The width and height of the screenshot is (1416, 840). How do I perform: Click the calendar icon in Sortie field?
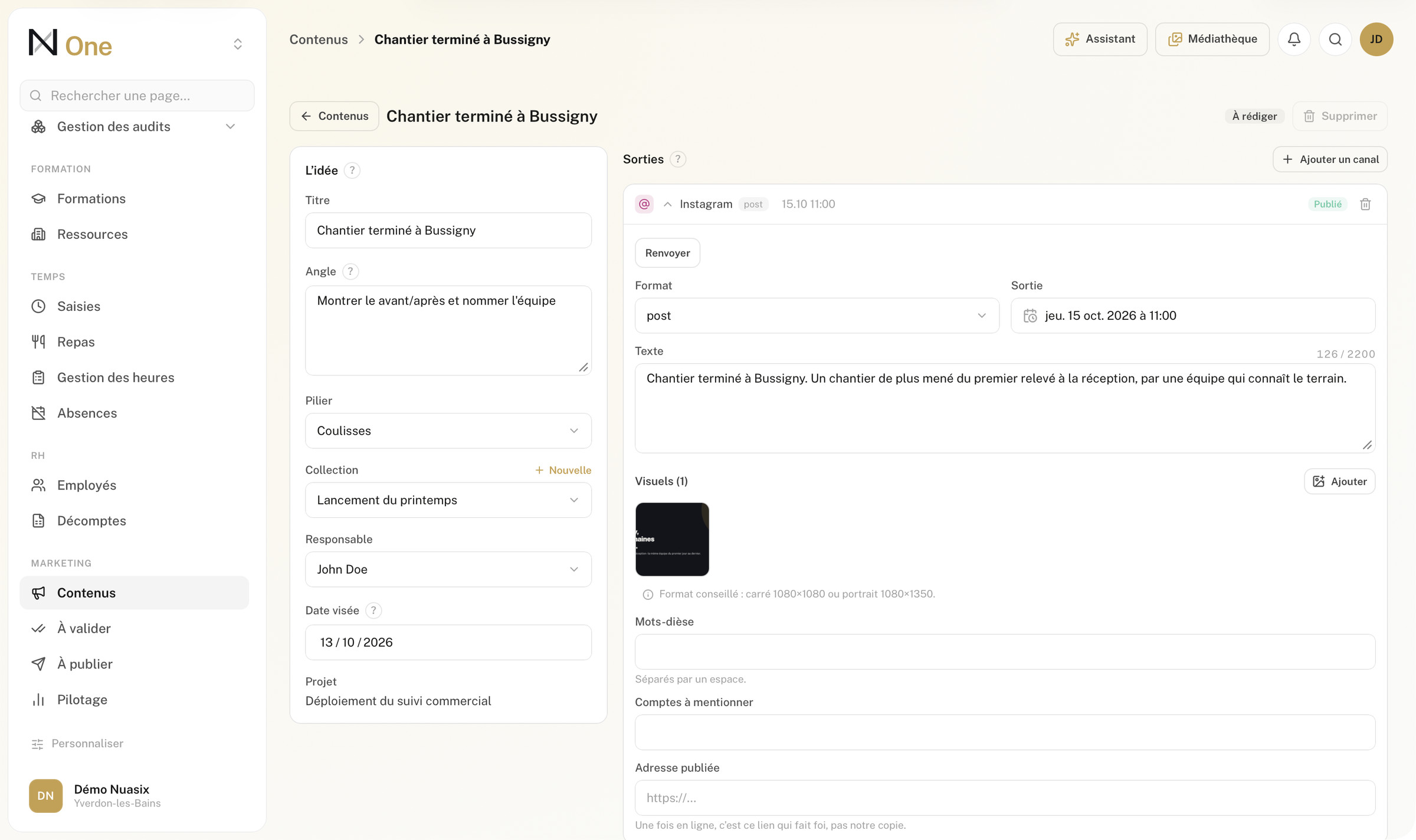point(1030,316)
